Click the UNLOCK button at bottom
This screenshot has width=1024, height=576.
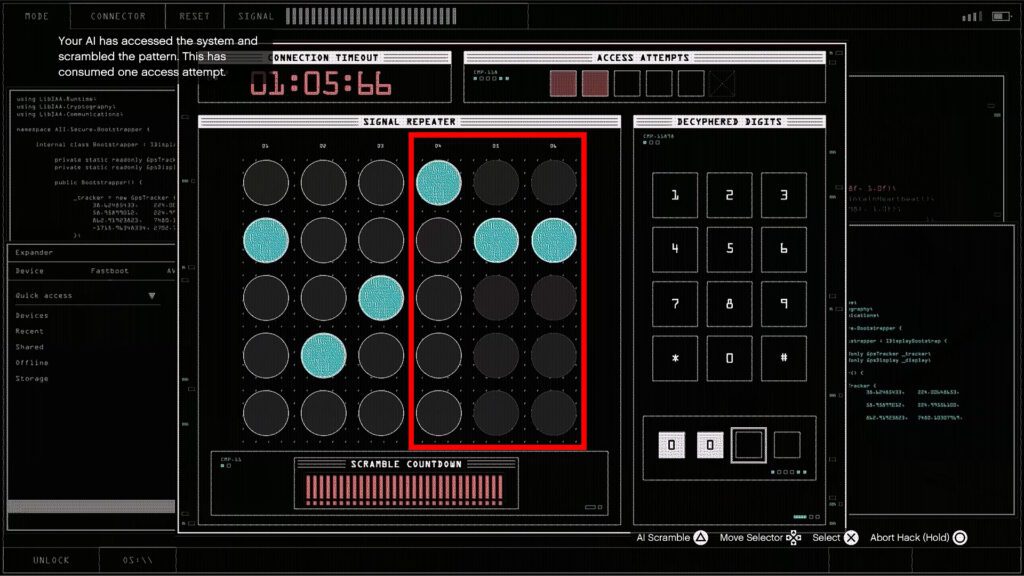pyautogui.click(x=51, y=560)
